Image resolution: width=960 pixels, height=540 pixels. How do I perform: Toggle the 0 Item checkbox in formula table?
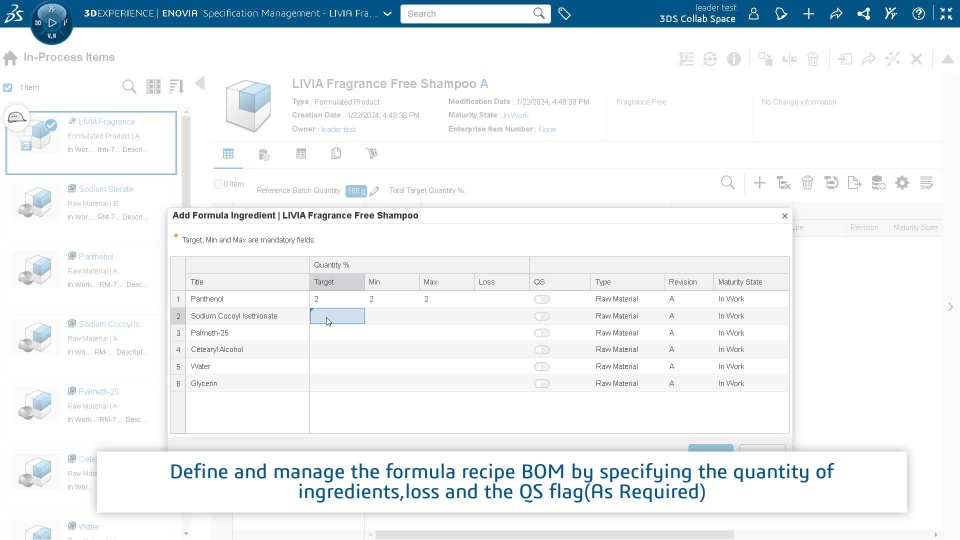click(219, 184)
